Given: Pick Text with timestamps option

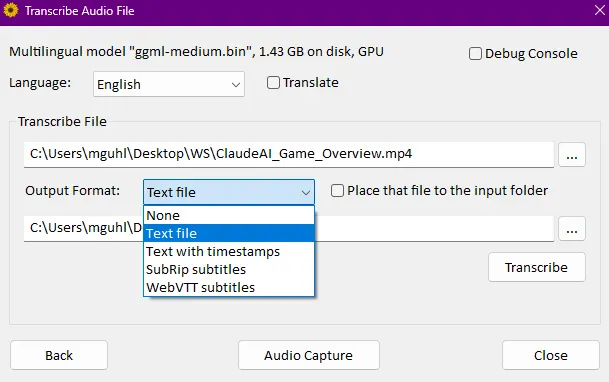Looking at the screenshot, I should click(x=229, y=252).
